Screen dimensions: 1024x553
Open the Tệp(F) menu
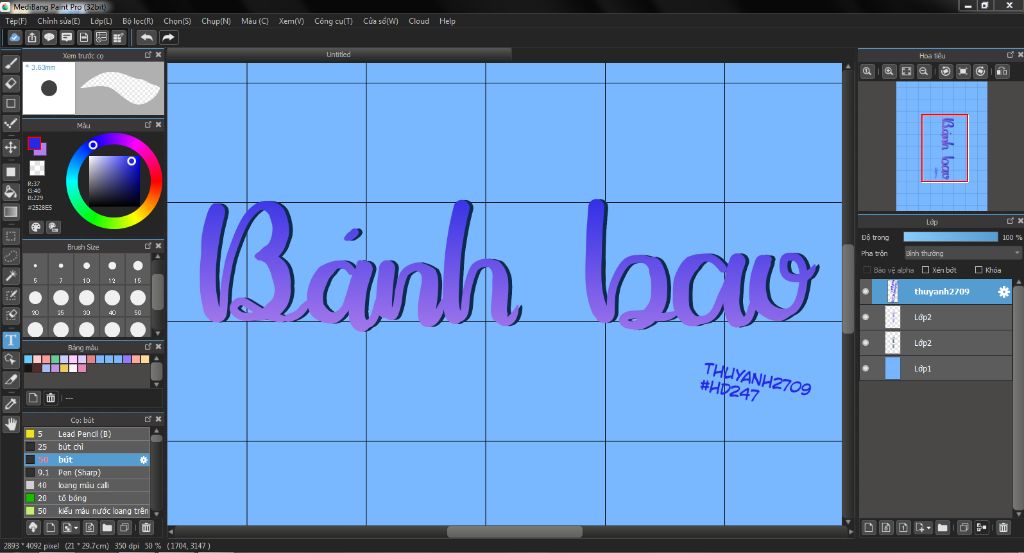pos(16,21)
